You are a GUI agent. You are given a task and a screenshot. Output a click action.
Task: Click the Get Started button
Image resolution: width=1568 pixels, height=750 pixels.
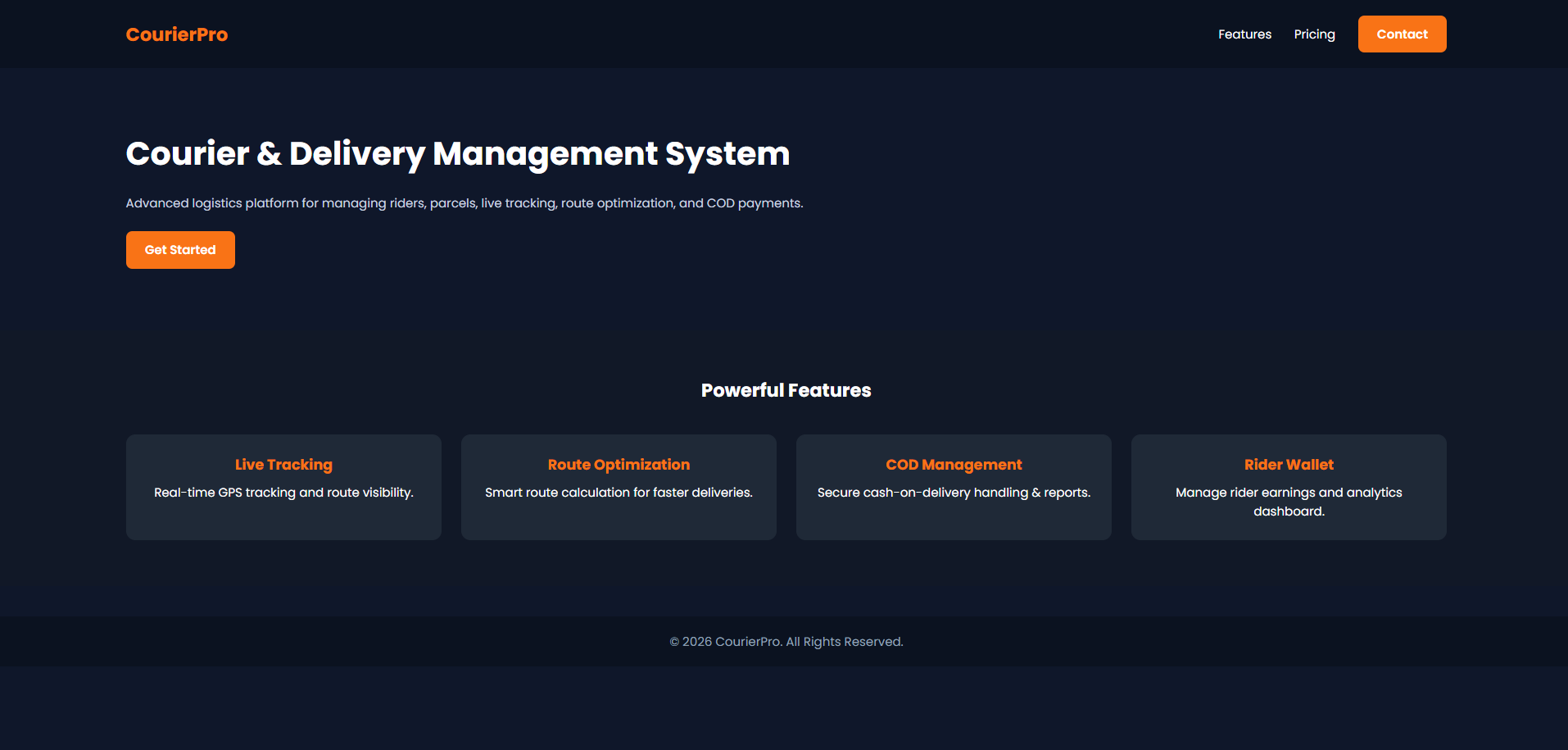[180, 250]
